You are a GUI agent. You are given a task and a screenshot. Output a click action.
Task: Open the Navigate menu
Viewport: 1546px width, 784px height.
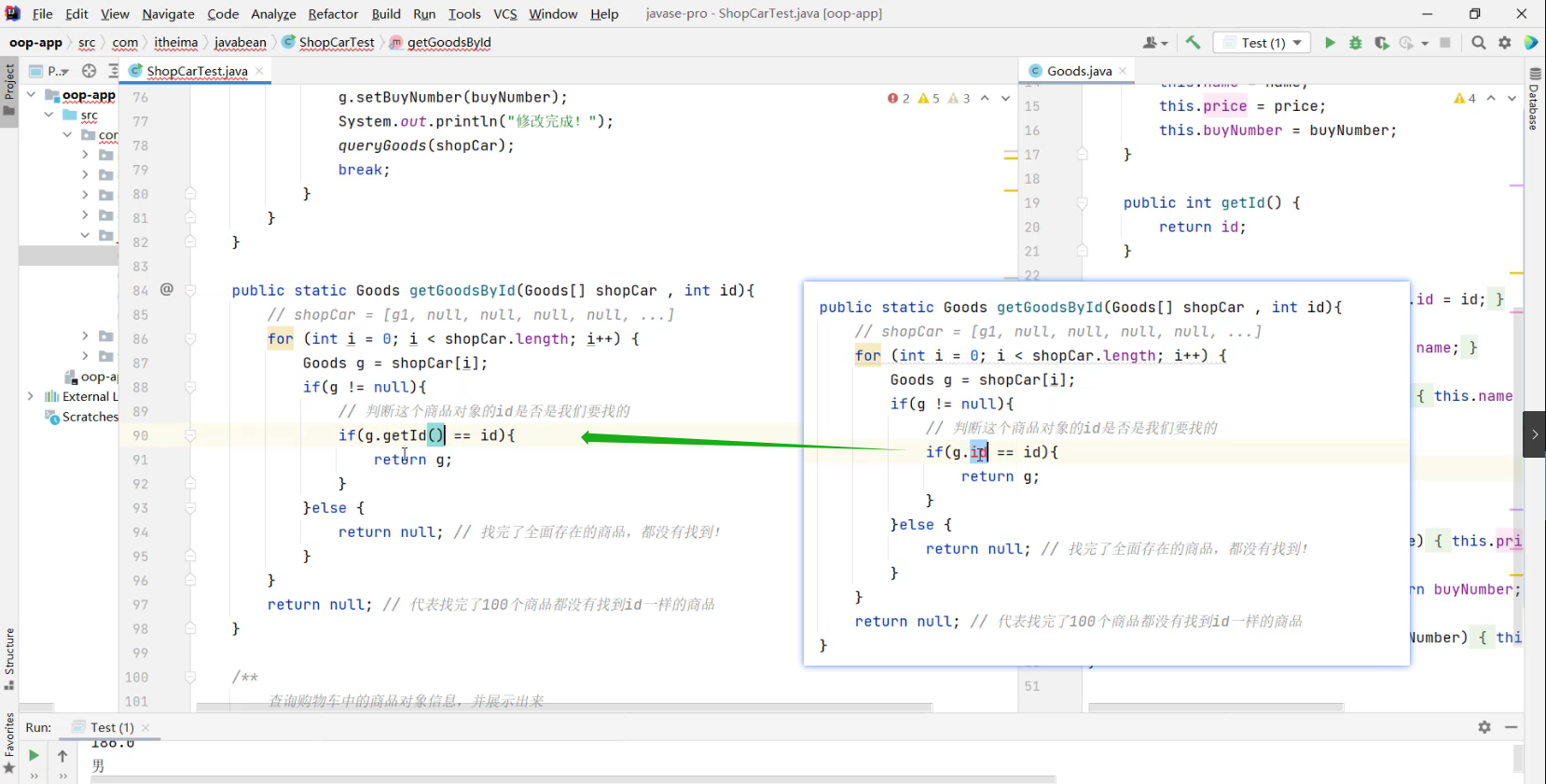pos(168,14)
